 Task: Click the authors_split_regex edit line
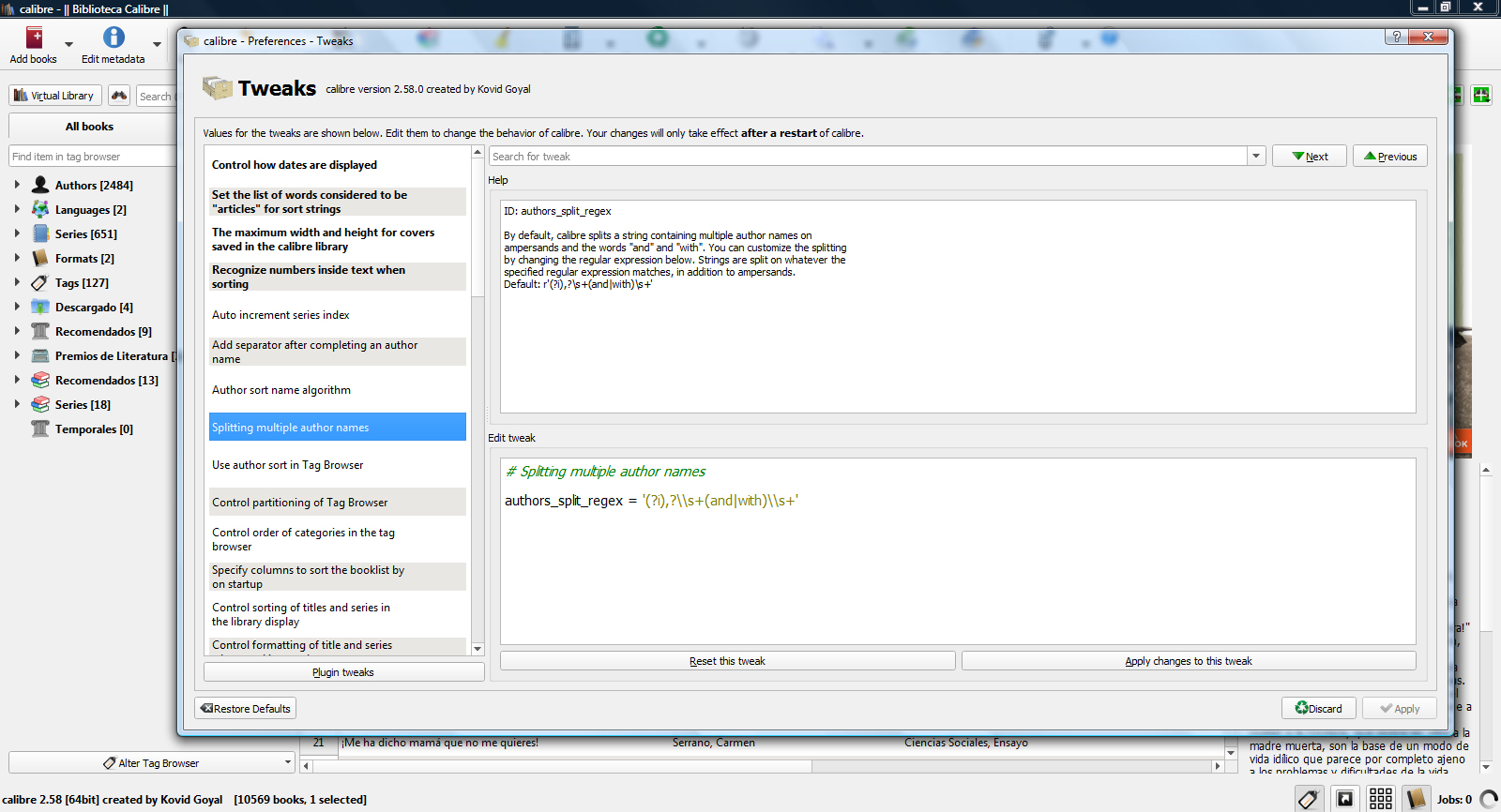click(x=652, y=501)
